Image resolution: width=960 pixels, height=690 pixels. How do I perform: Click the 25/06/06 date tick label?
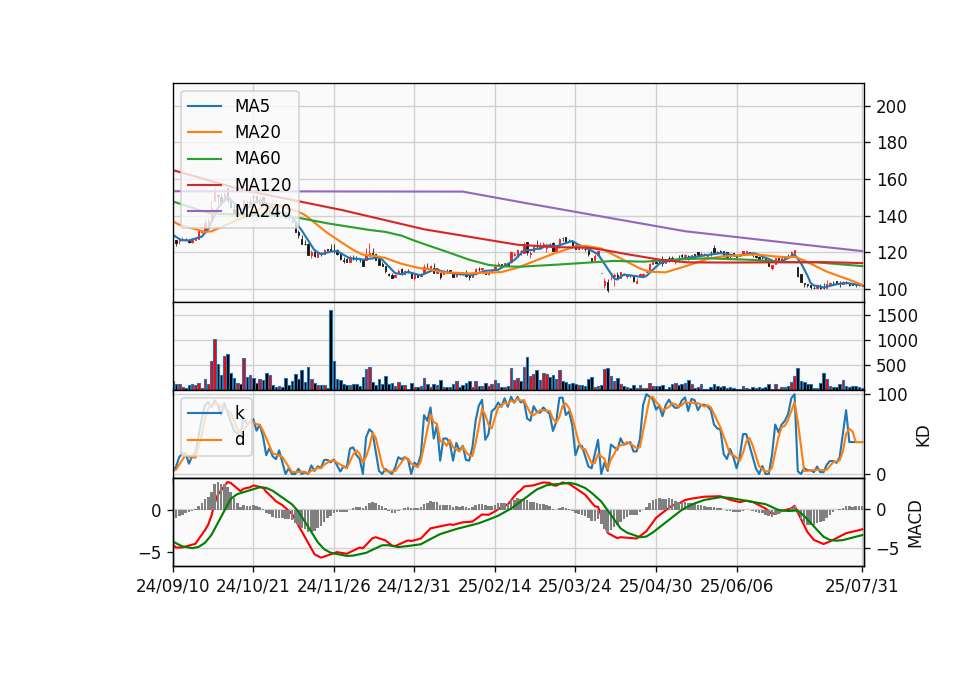tap(737, 586)
